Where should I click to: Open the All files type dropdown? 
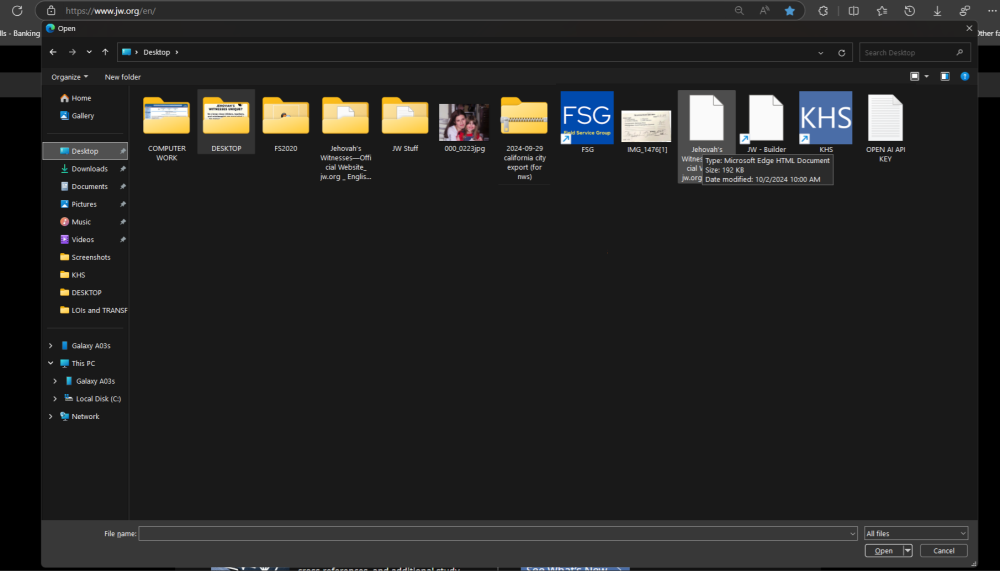click(915, 534)
